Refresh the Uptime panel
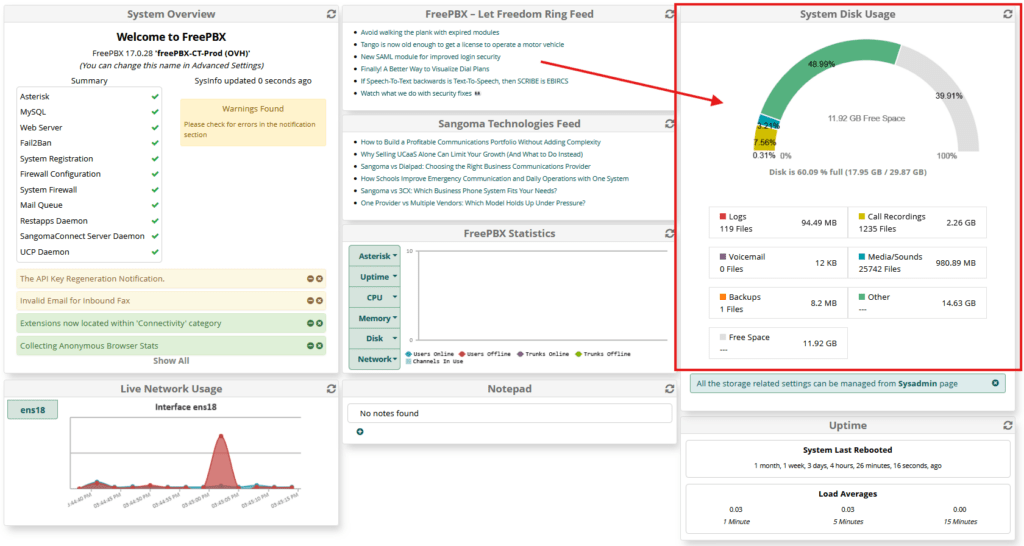 (x=1008, y=425)
